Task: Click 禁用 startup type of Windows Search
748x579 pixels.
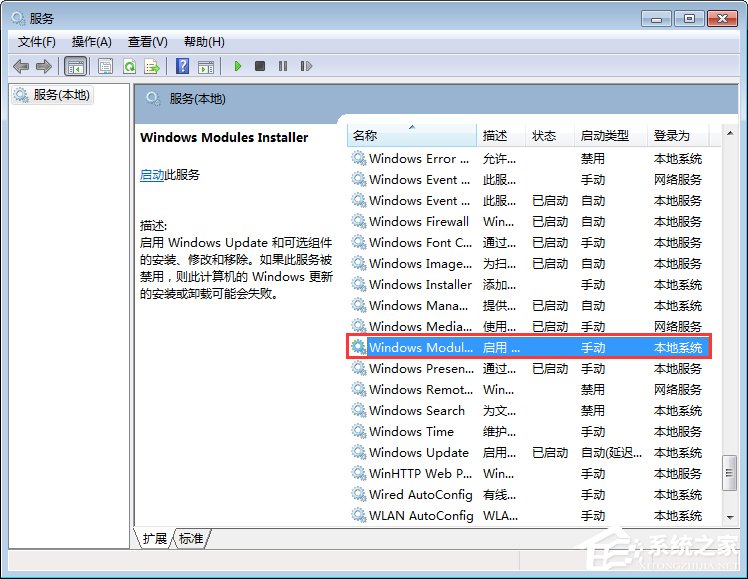Action: (592, 410)
